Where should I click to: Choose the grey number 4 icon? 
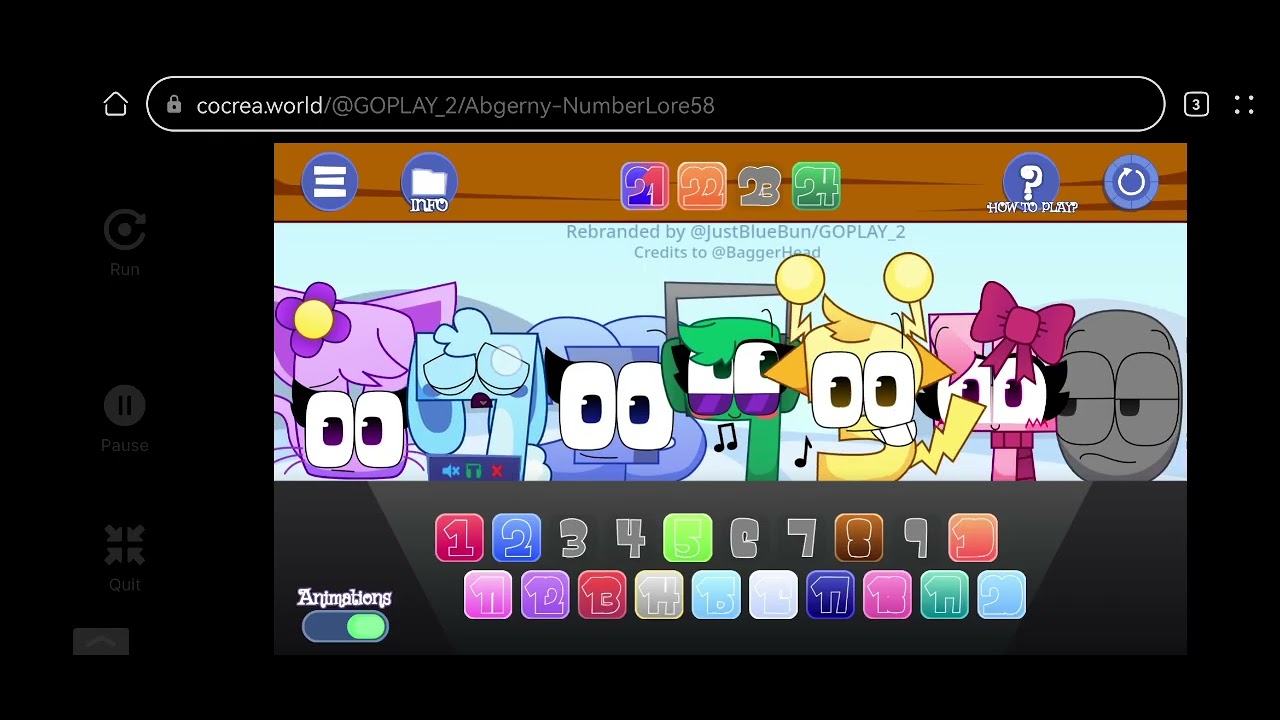630,538
